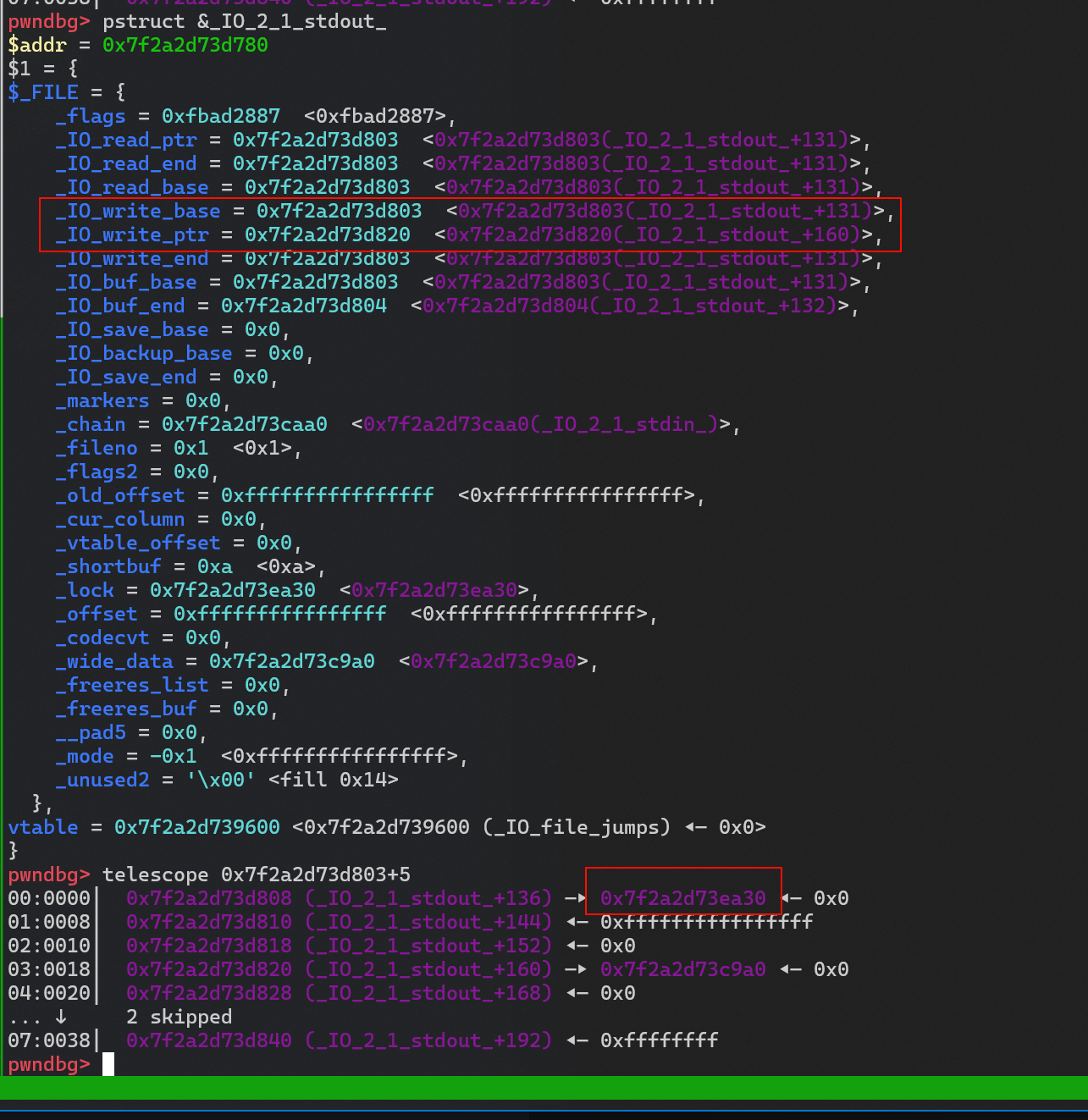Select pointer target 0x7f2a2d73c9a0 in telescope output
The image size is (1088, 1120).
(683, 969)
